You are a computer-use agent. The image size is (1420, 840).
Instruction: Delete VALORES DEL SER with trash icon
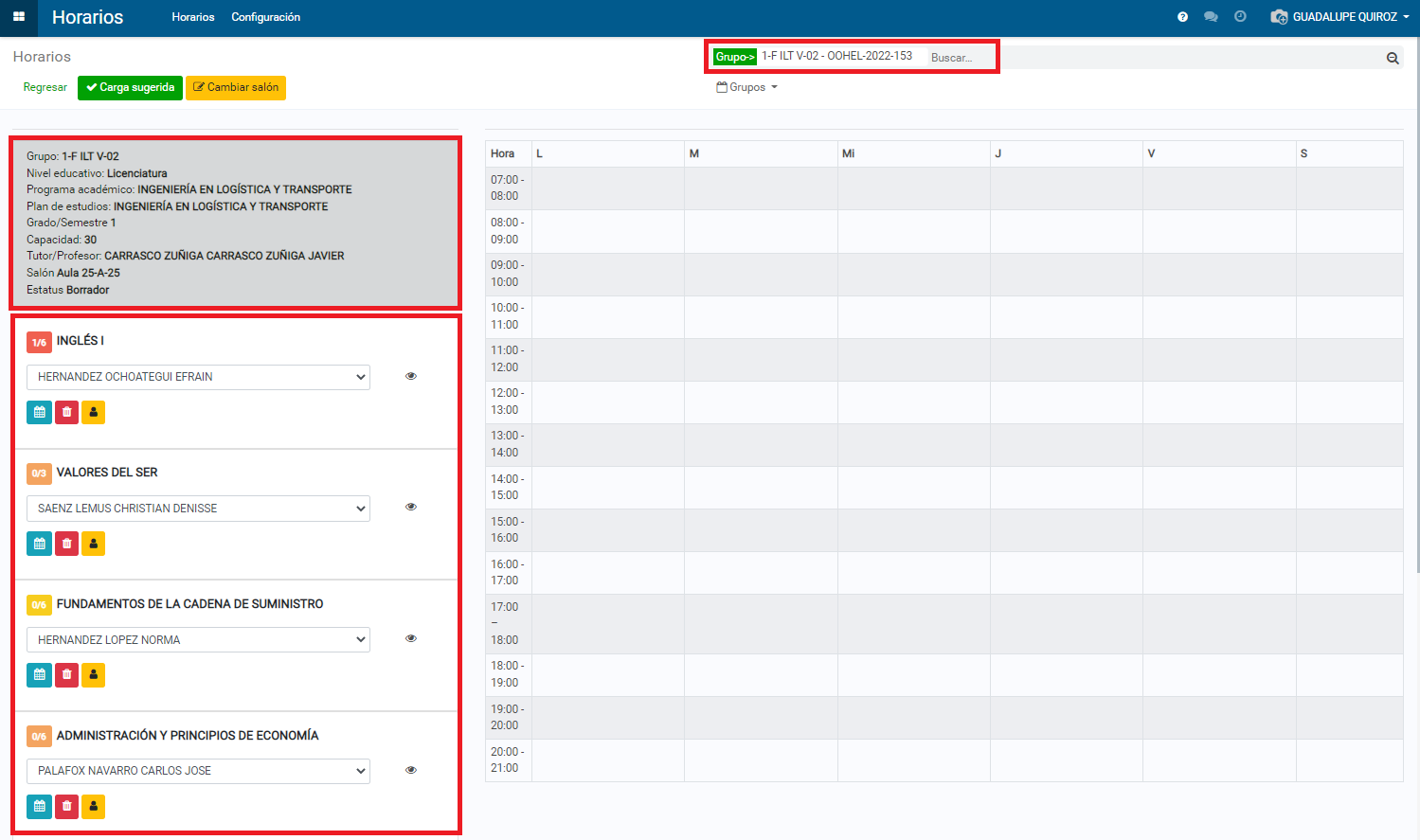click(66, 544)
